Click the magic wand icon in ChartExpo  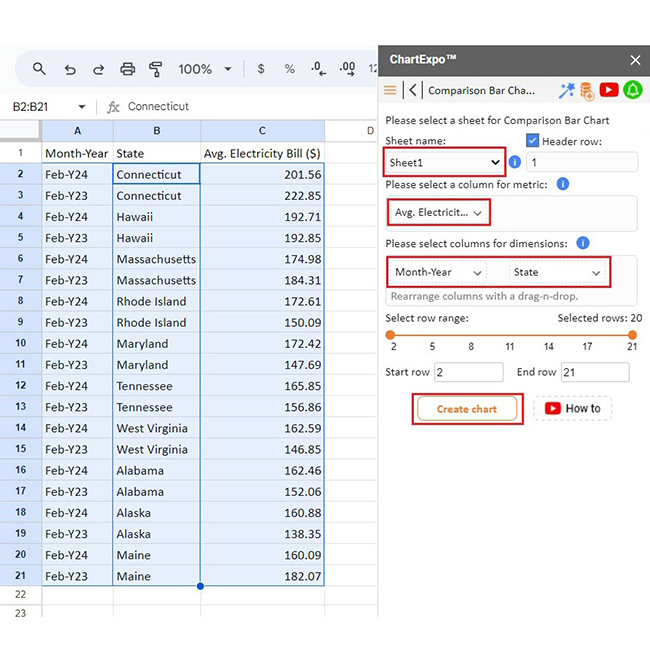click(x=567, y=90)
